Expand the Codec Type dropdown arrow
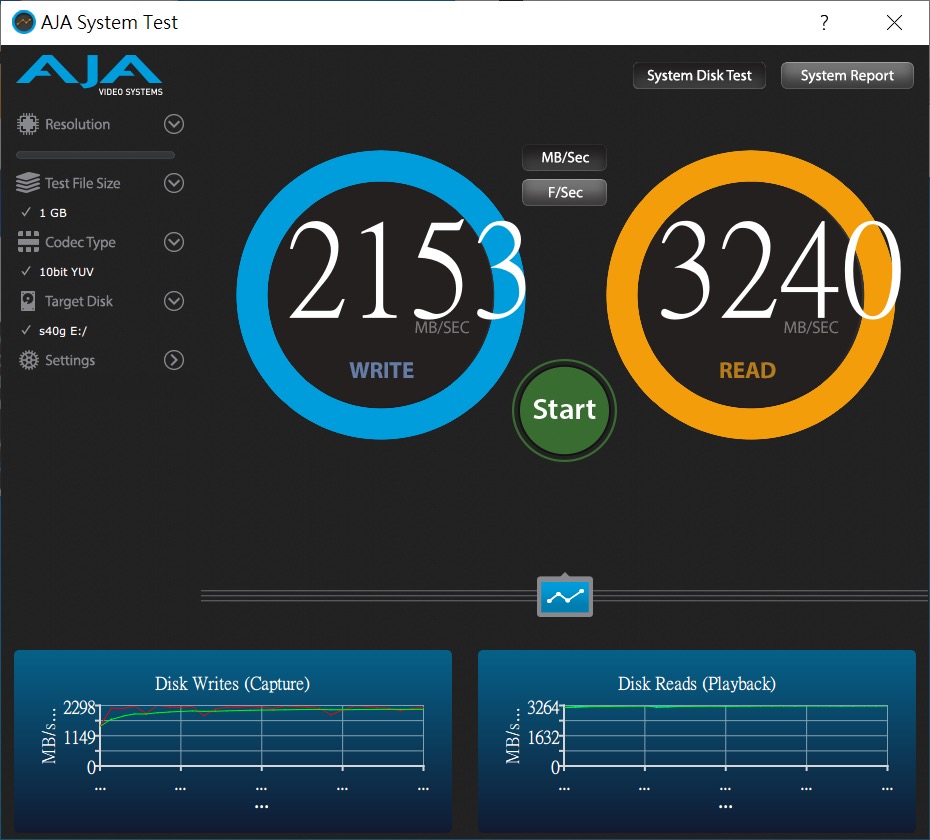This screenshot has width=930, height=840. point(174,242)
